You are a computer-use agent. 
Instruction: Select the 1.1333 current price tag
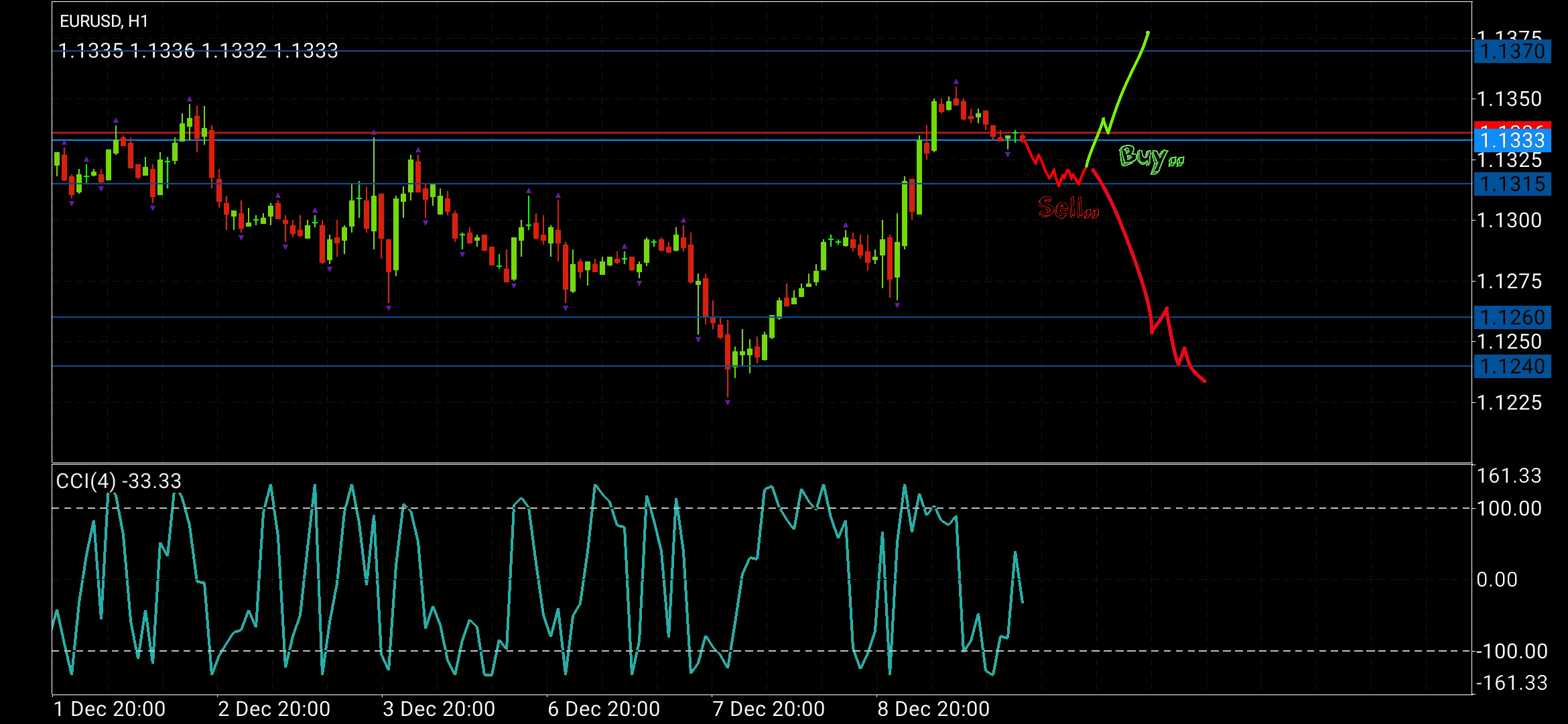(1512, 141)
